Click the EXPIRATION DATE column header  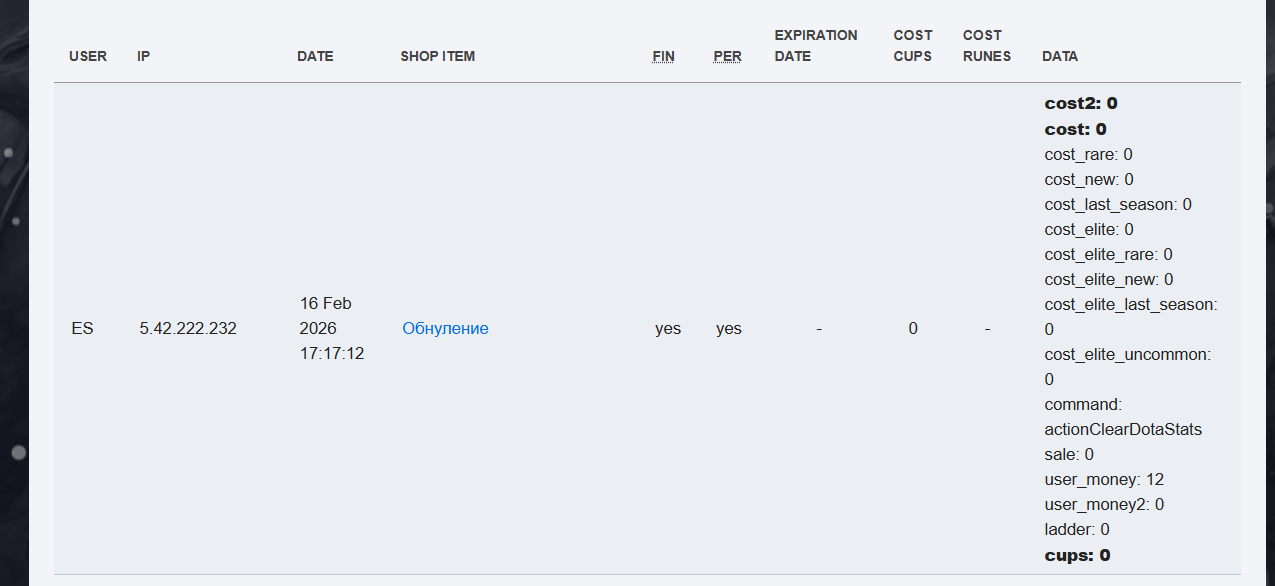click(815, 45)
